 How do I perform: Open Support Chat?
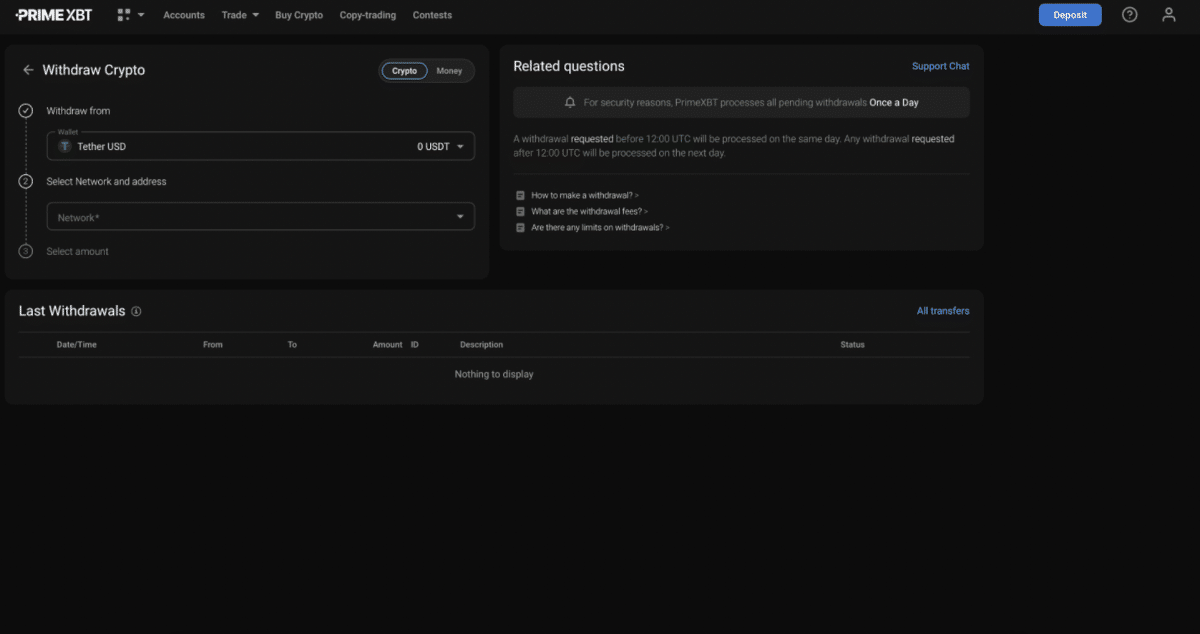(941, 66)
